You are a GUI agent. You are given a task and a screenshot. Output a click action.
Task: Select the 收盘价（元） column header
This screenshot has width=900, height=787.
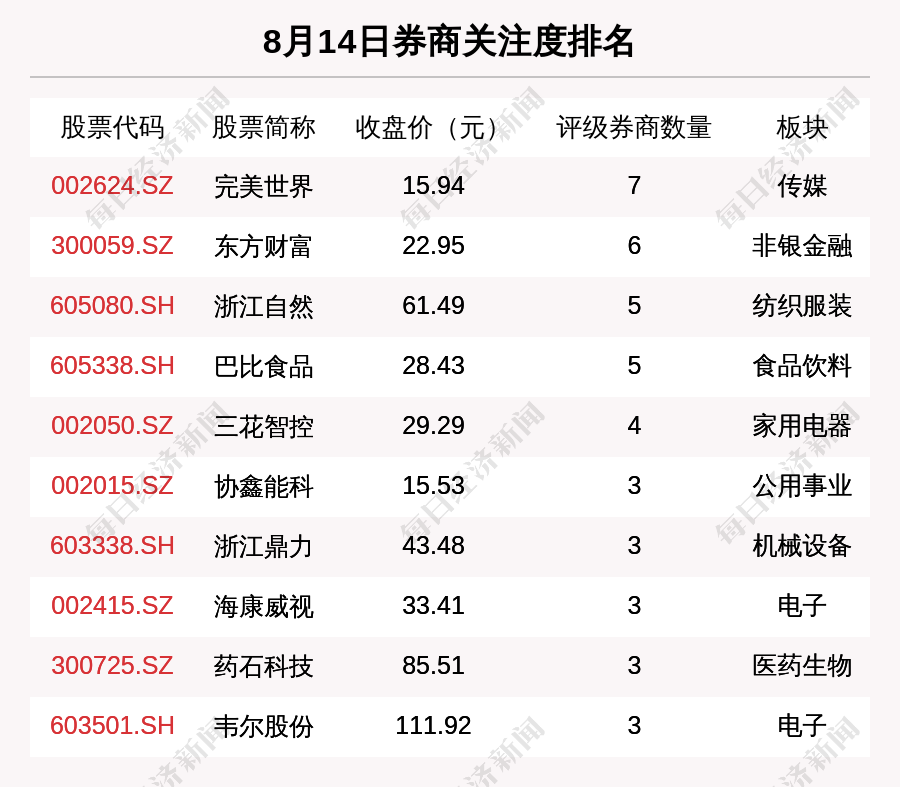427,127
